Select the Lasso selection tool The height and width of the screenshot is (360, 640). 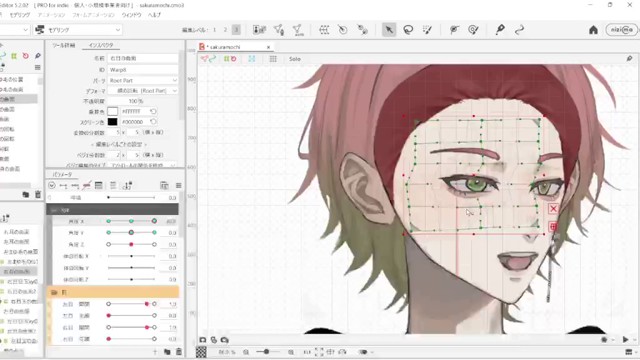point(408,30)
